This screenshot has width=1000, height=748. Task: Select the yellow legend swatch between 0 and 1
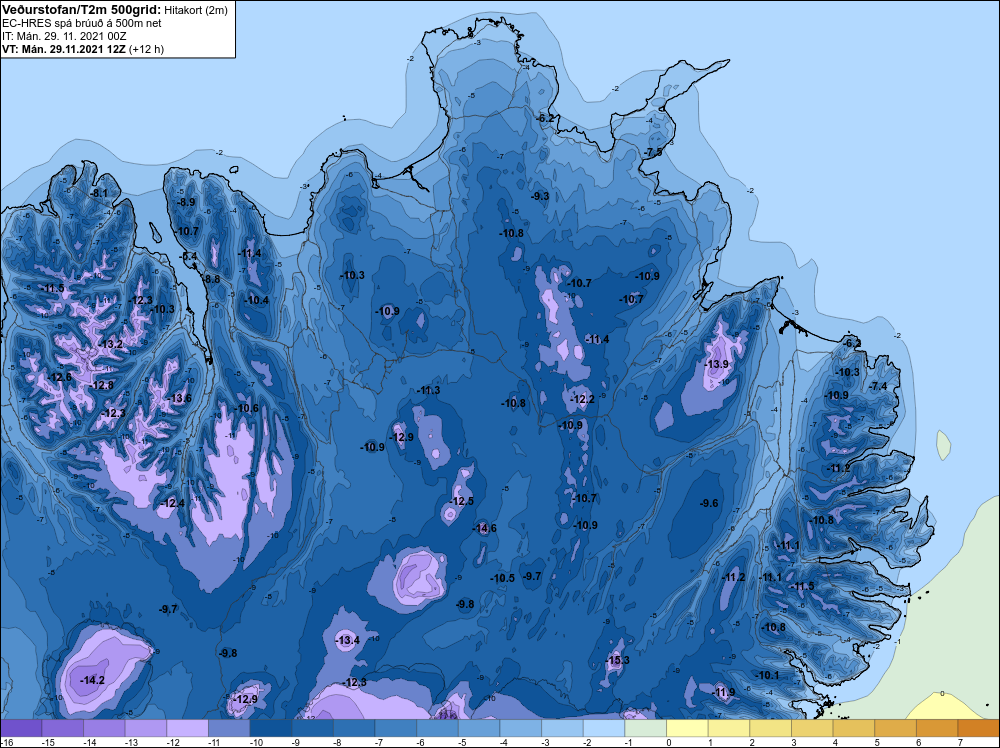tap(688, 728)
